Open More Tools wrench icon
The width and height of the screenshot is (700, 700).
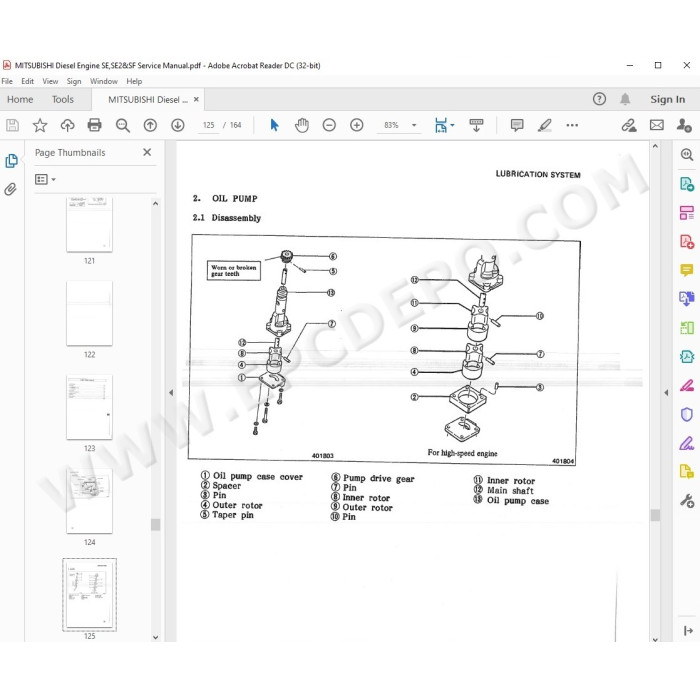pyautogui.click(x=687, y=500)
